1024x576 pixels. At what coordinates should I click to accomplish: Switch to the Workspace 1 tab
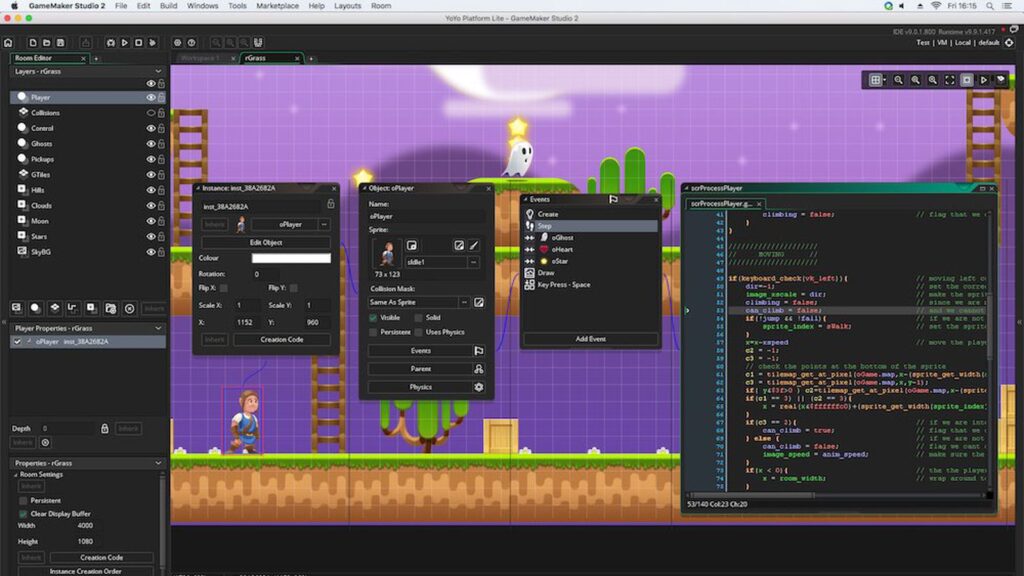point(200,58)
